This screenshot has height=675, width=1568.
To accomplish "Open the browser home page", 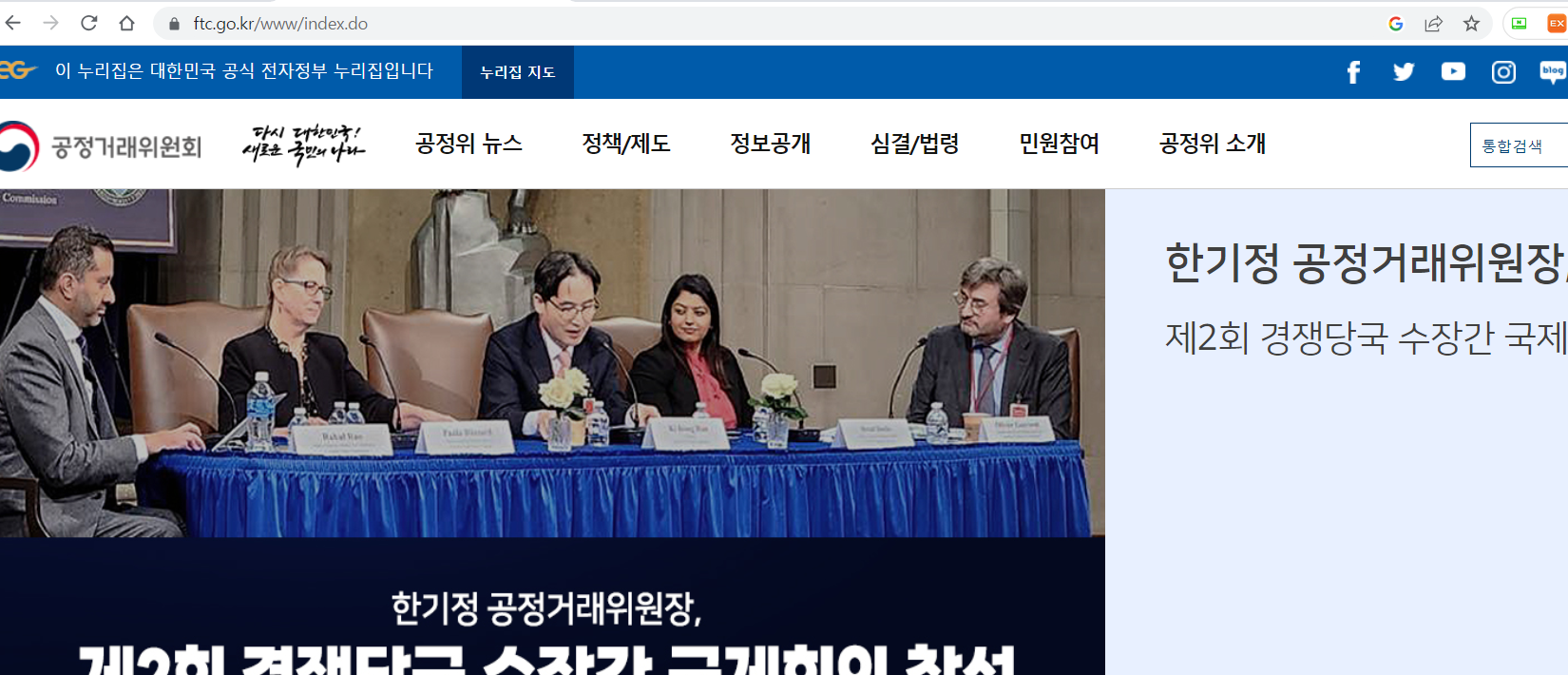I will pyautogui.click(x=126, y=23).
